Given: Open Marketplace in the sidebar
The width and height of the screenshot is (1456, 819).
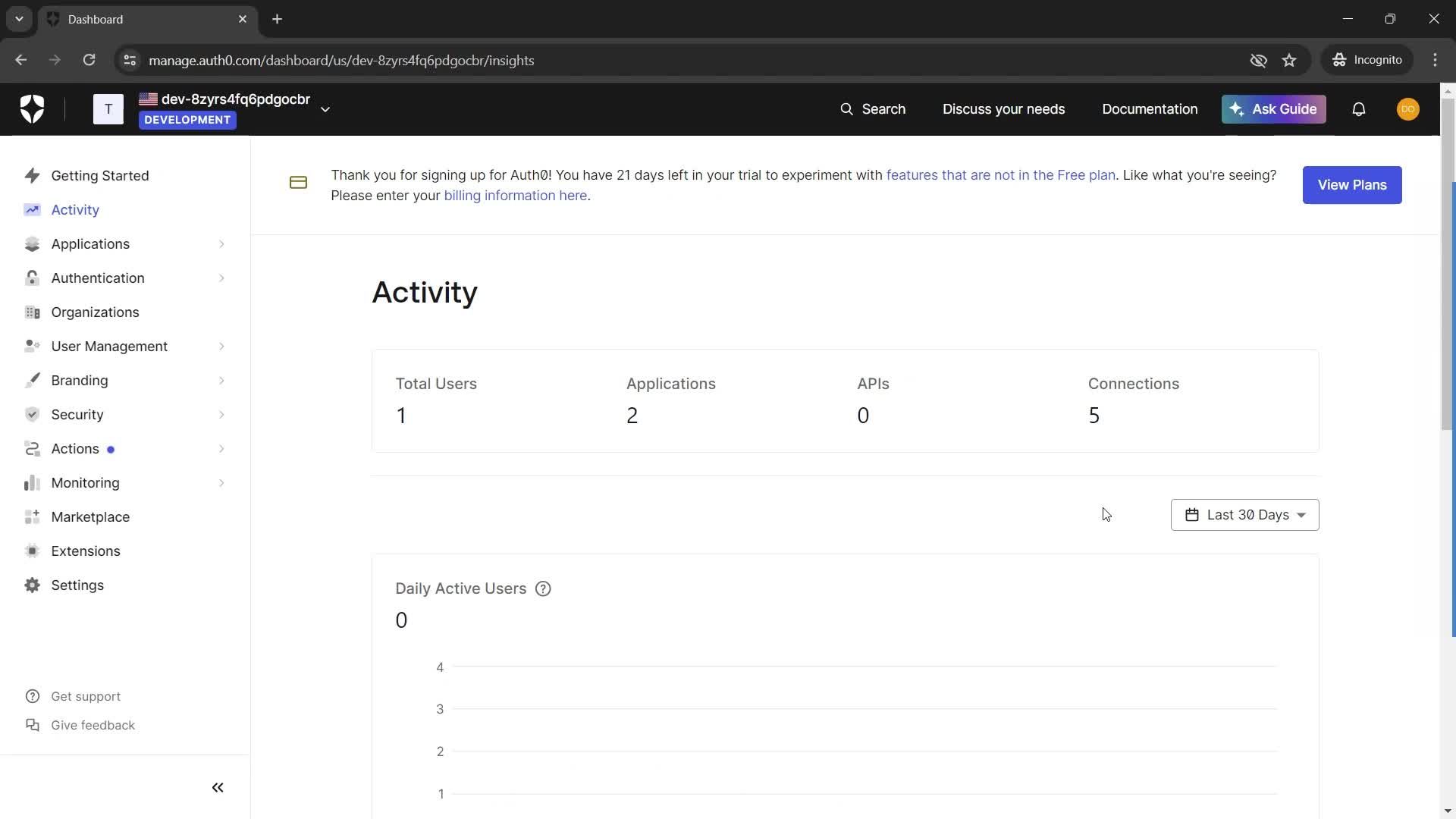Looking at the screenshot, I should click(x=90, y=516).
